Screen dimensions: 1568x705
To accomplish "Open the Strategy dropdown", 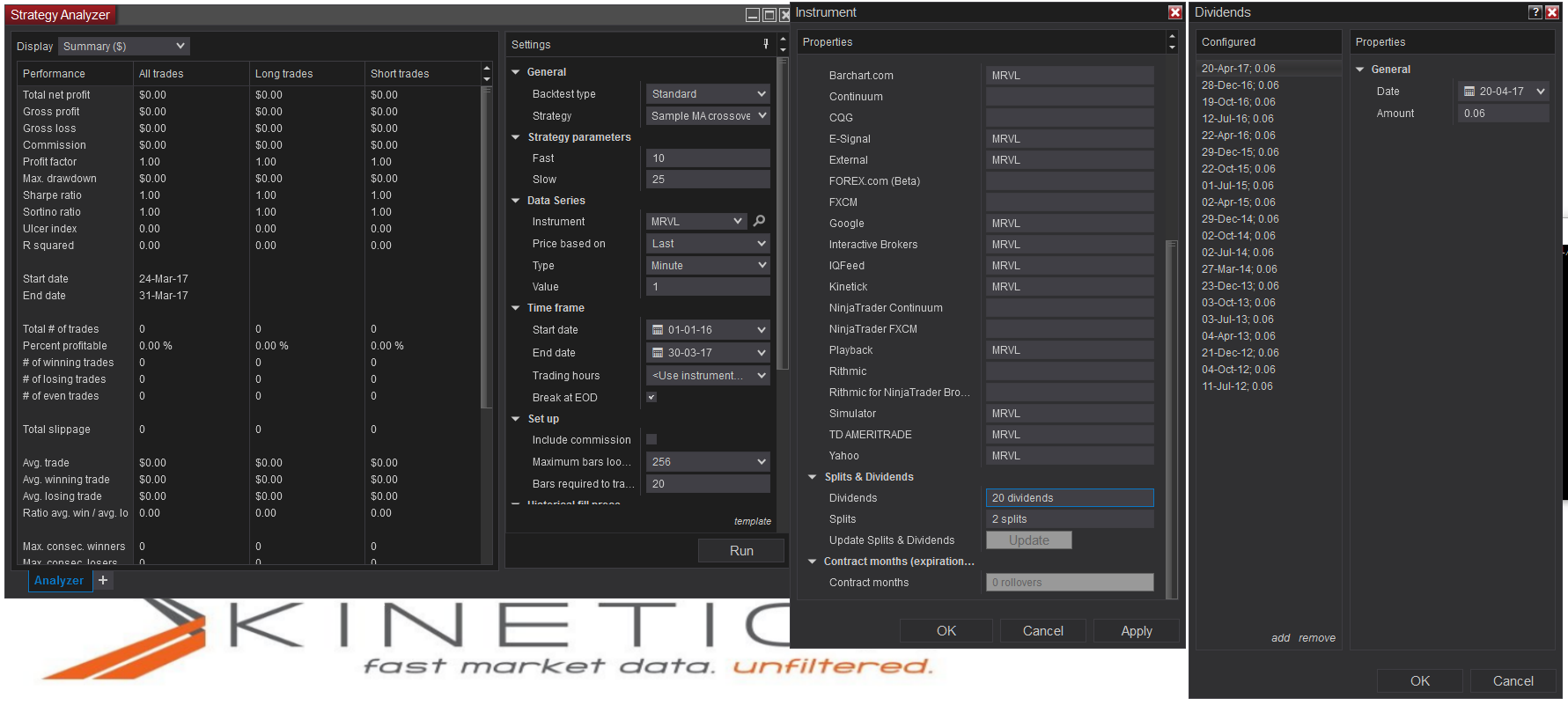I will 708,116.
